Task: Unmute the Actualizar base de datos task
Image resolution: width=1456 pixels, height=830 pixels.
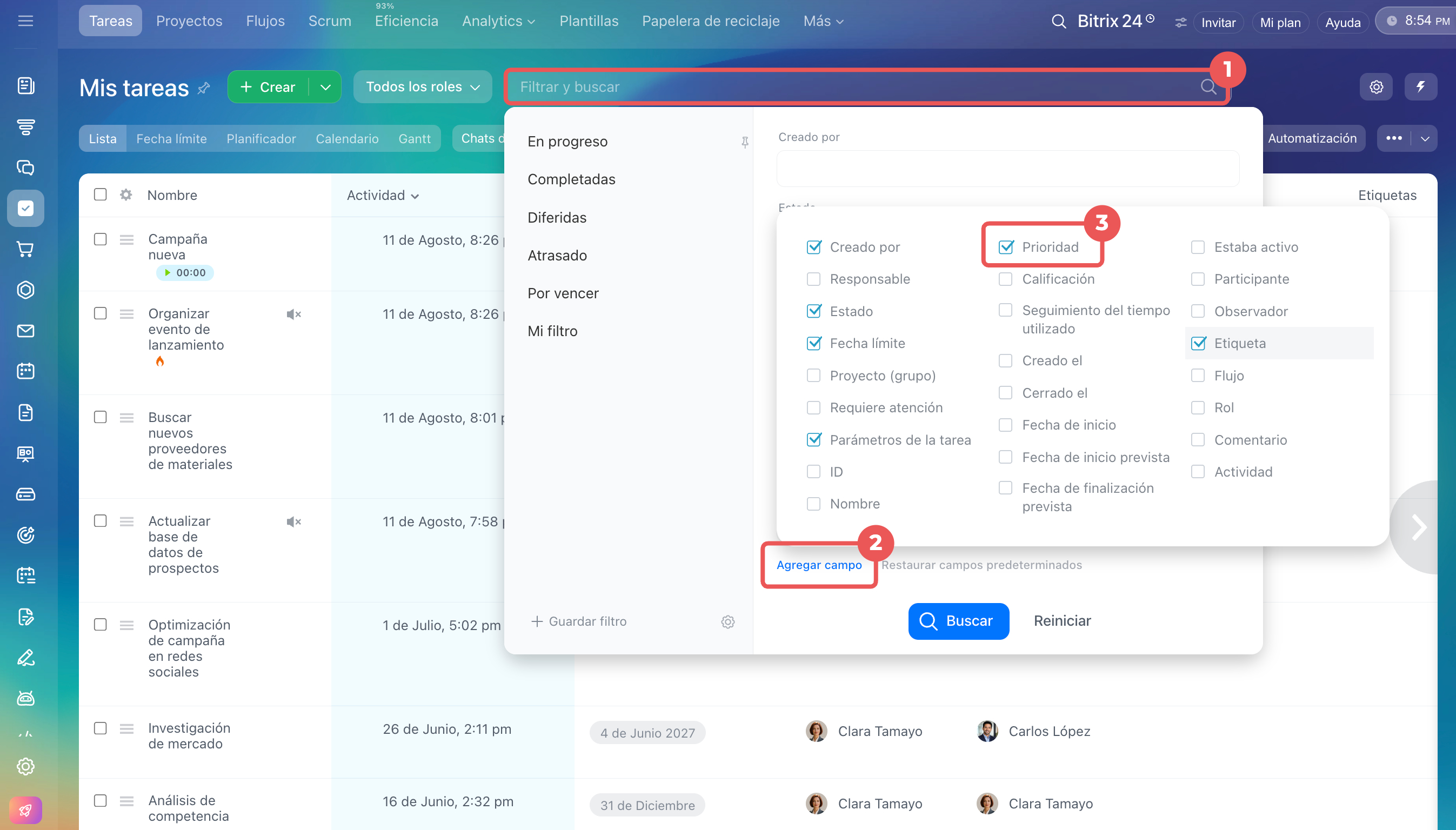Action: [x=293, y=521]
